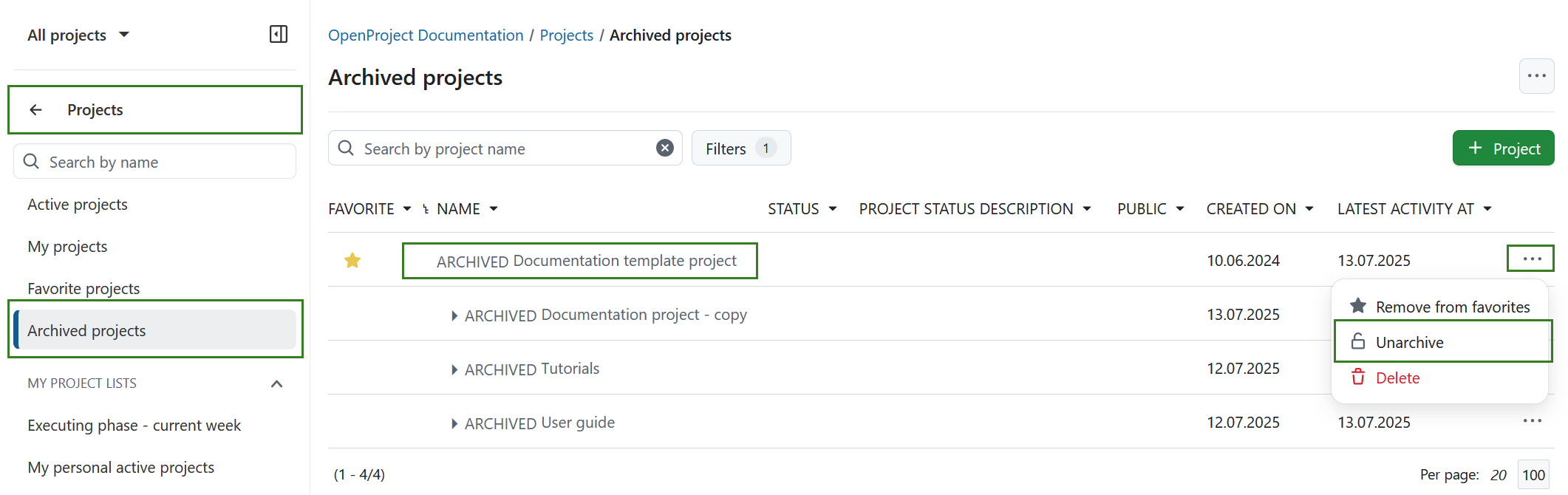Viewport: 1568px width, 495px height.
Task: Click the back arrow beside Projects
Action: tap(35, 109)
